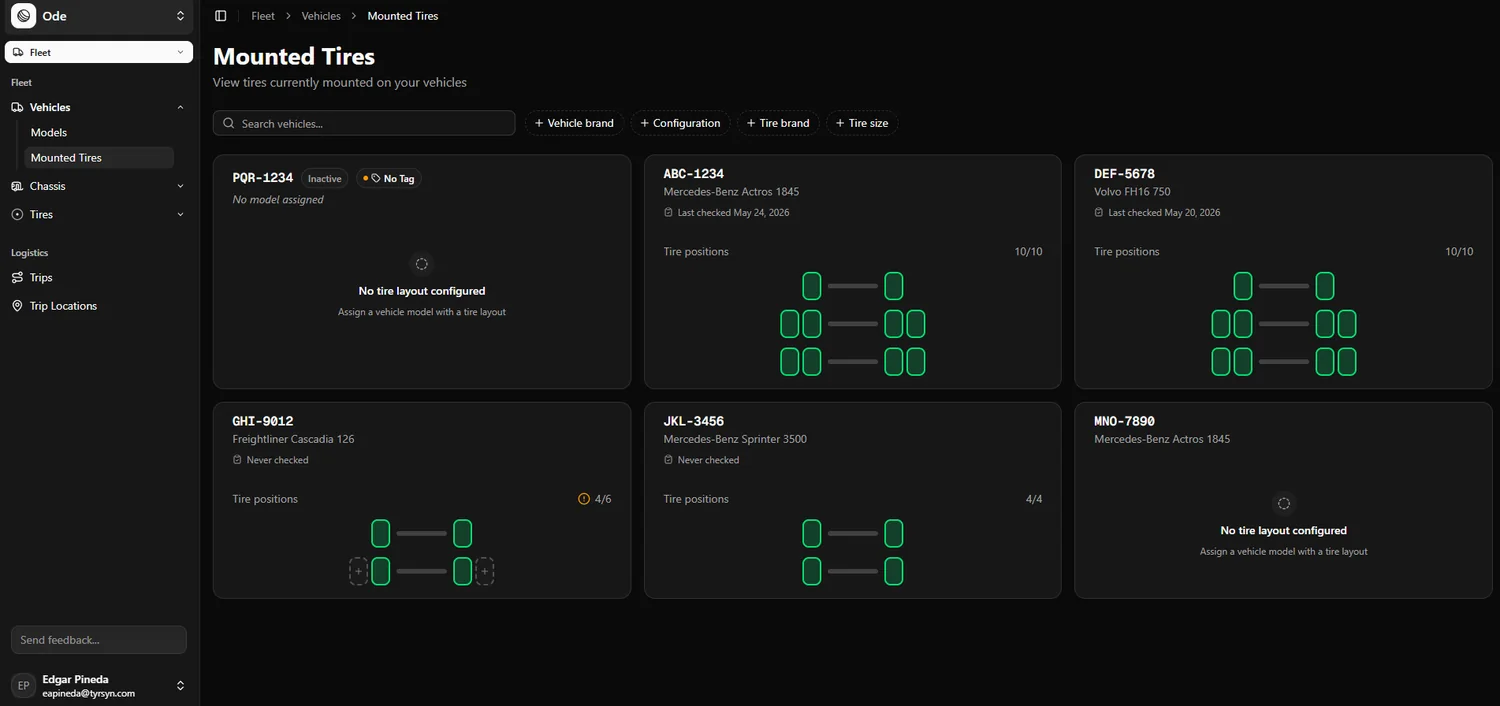Open the Fleet selector dropdown
This screenshot has width=1500, height=706.
(x=99, y=52)
